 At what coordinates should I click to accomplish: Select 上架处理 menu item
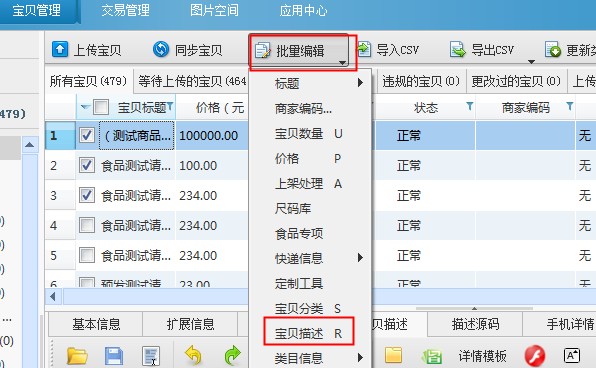(x=310, y=184)
